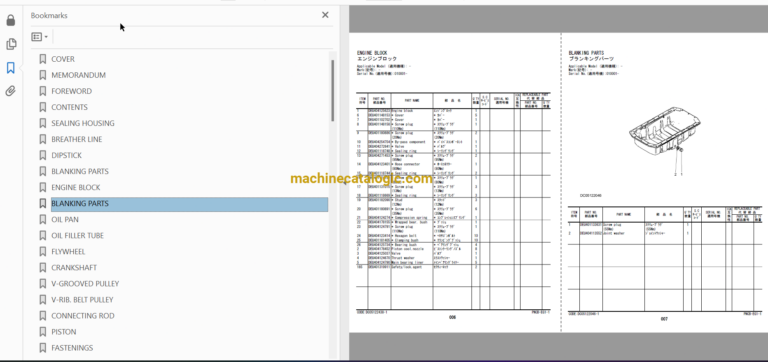Click page number 006 at page bottom

click(453, 317)
